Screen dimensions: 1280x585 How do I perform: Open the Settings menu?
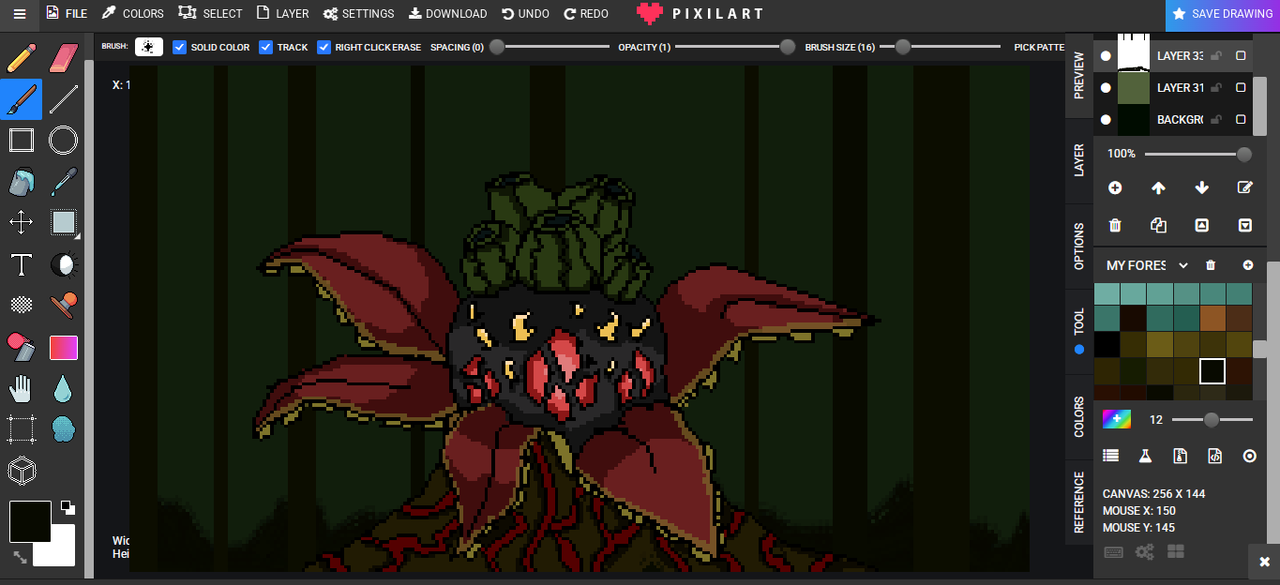click(358, 14)
